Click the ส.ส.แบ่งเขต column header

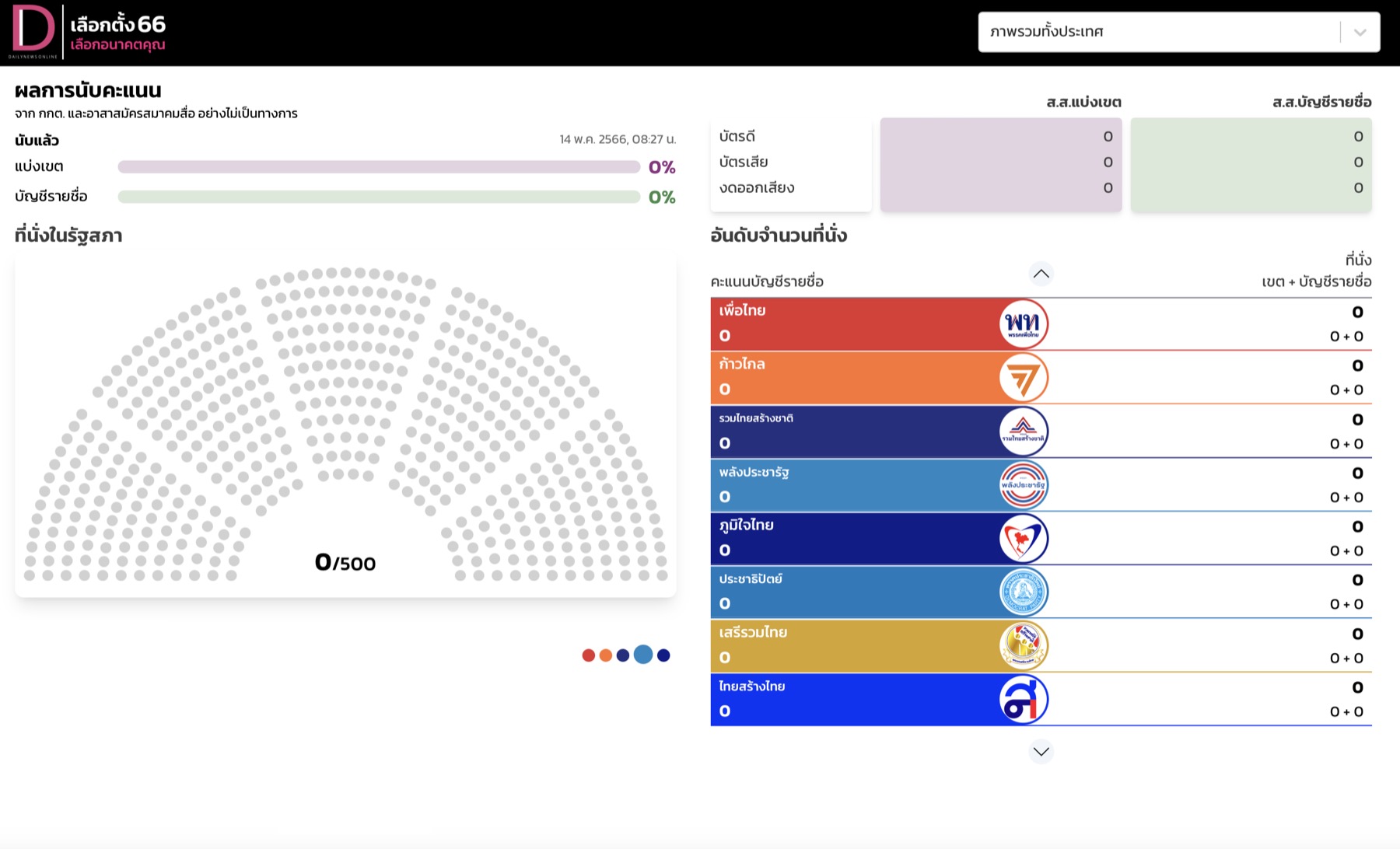point(1083,102)
